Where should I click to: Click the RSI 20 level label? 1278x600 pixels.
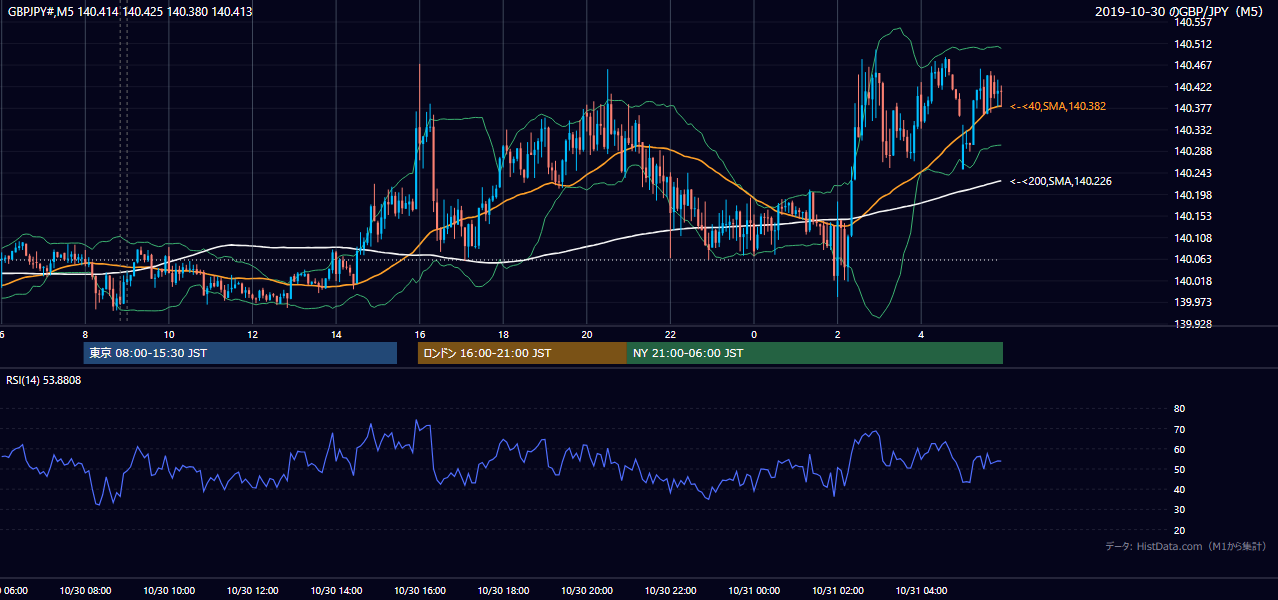(x=1179, y=530)
